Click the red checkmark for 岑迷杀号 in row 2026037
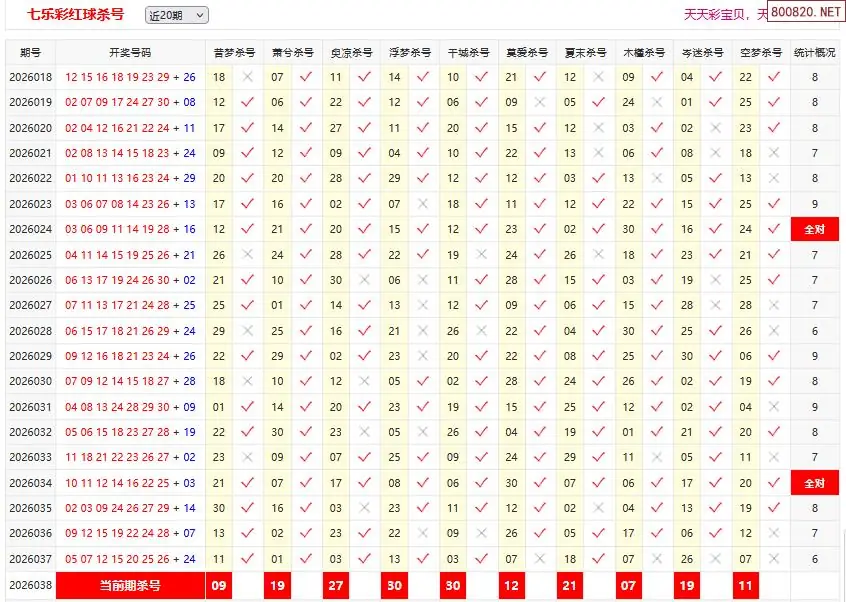This screenshot has height=602, width=846. pos(716,560)
